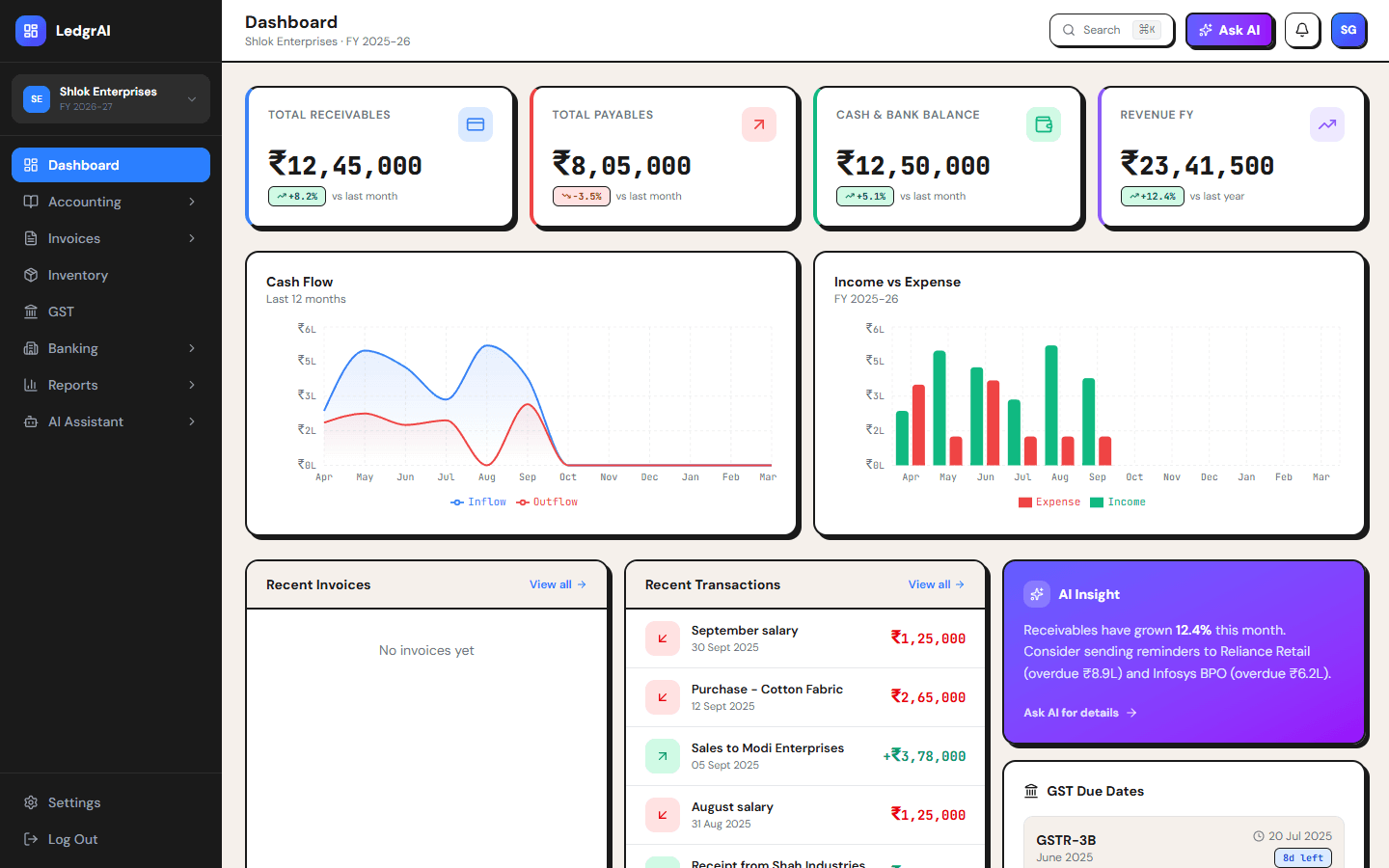Select Dashboard in the sidebar
This screenshot has width=1389, height=868.
click(111, 165)
